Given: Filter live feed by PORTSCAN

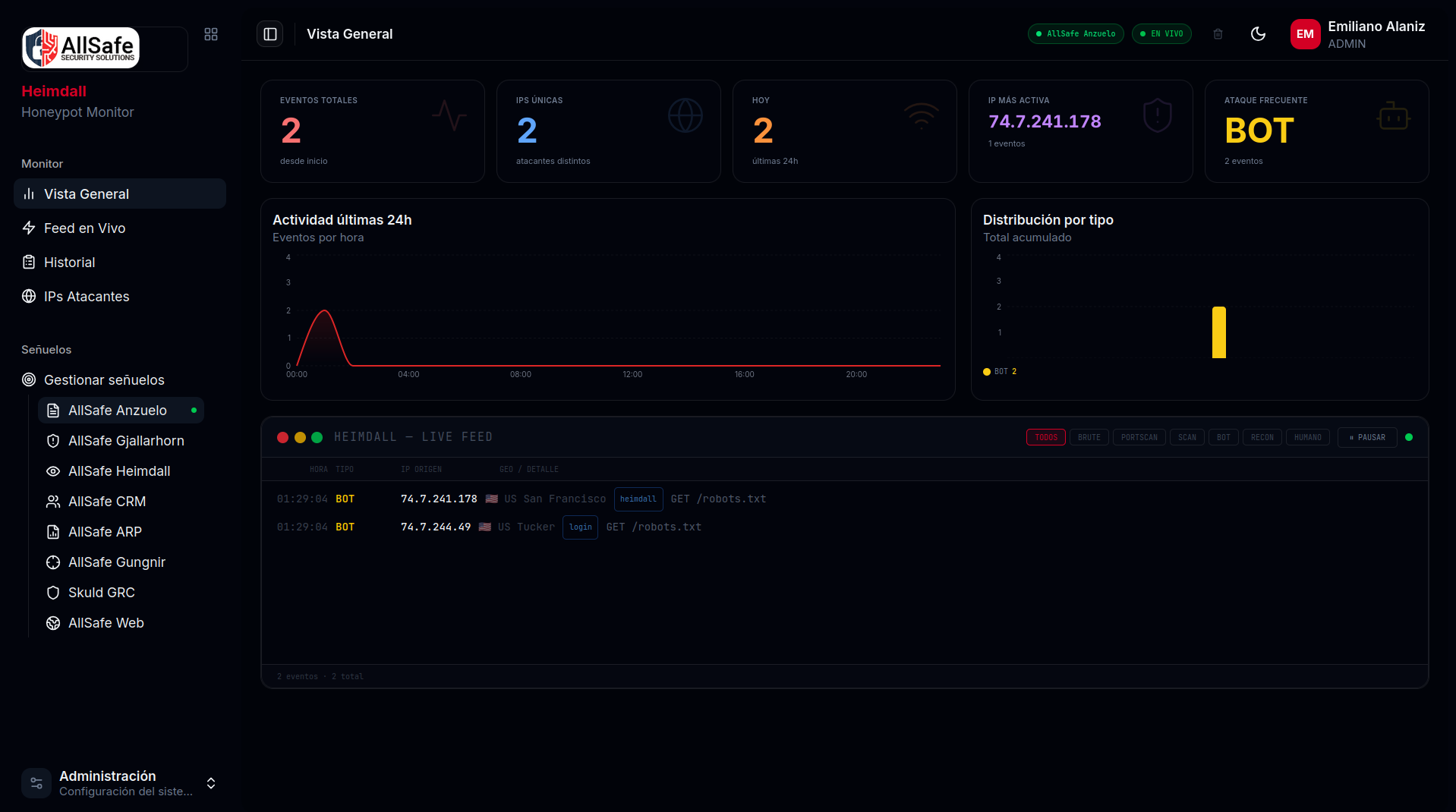Looking at the screenshot, I should point(1139,437).
